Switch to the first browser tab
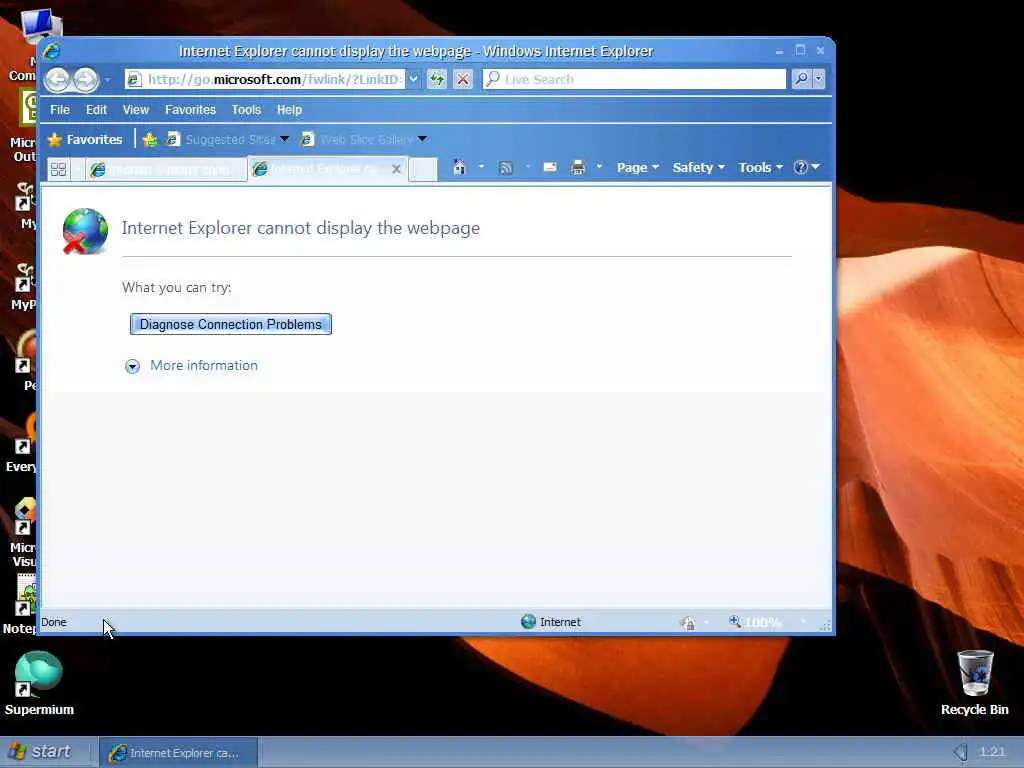 click(x=166, y=170)
